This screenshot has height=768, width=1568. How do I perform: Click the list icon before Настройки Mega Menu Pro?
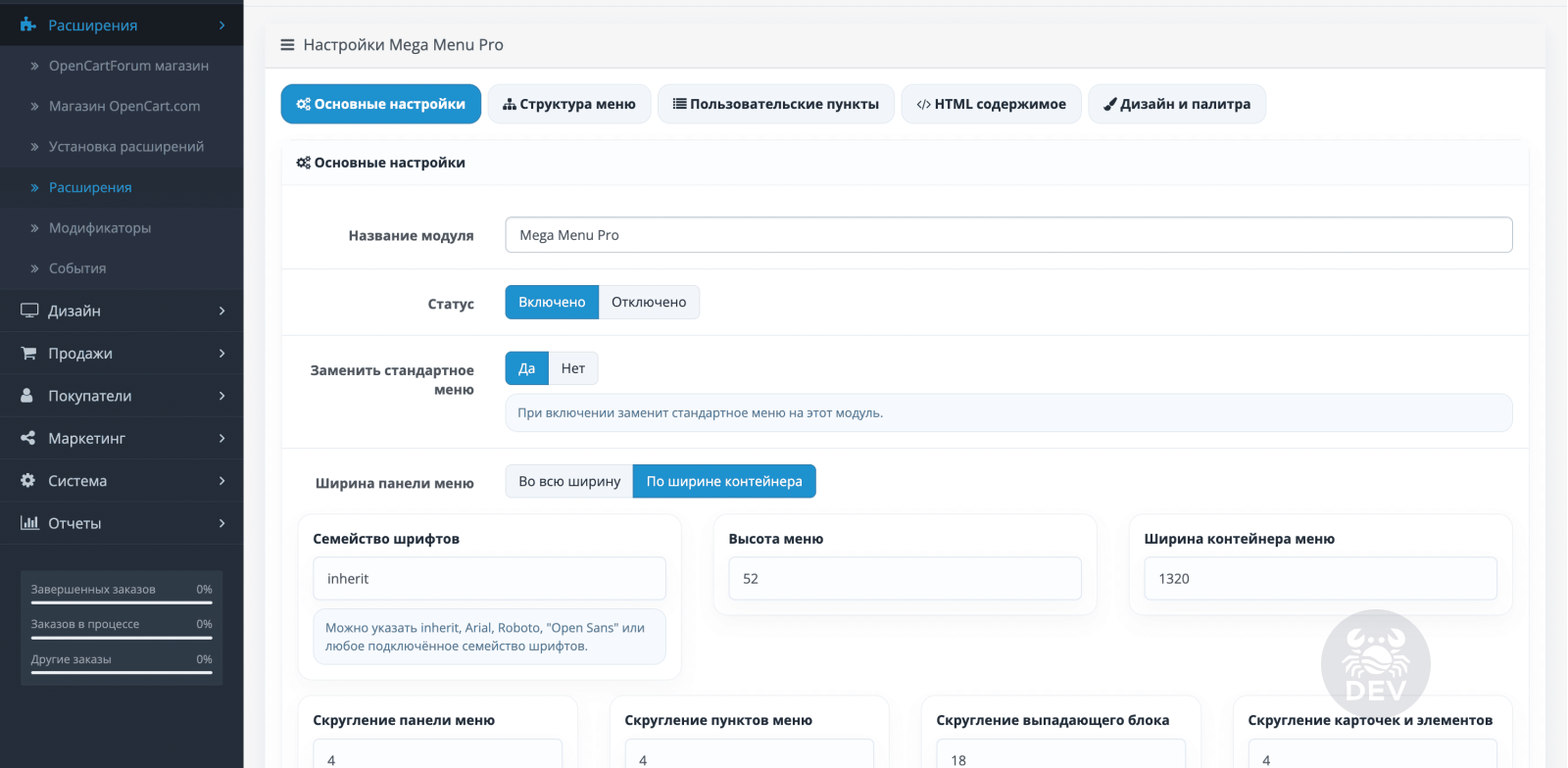click(x=287, y=45)
